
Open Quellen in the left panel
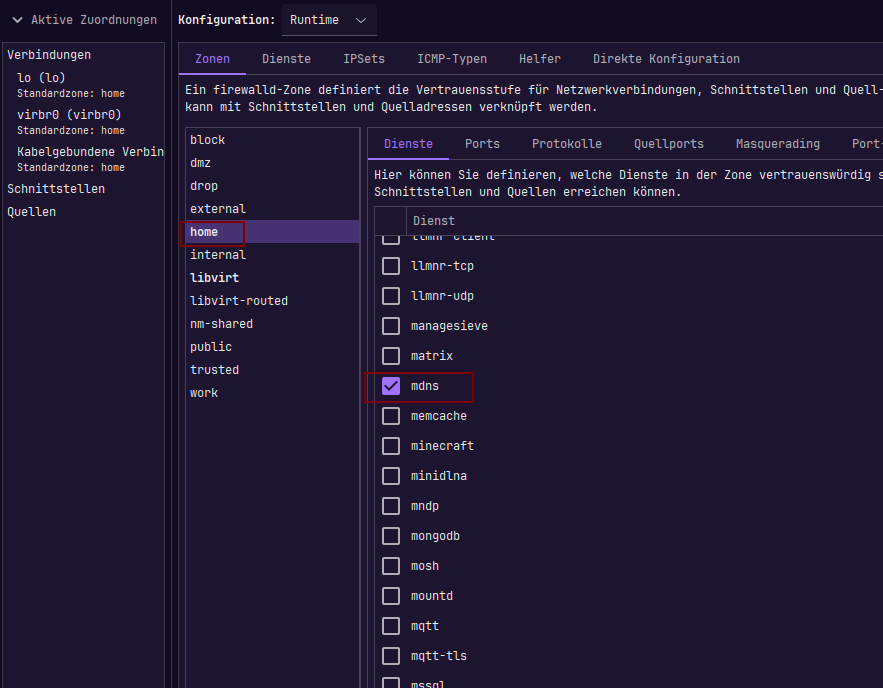pos(32,212)
